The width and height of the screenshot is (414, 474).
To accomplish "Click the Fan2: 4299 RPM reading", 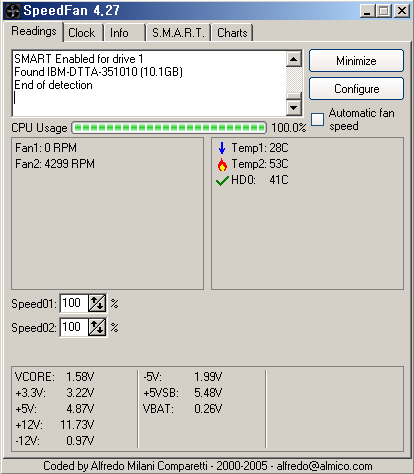I will (55, 164).
